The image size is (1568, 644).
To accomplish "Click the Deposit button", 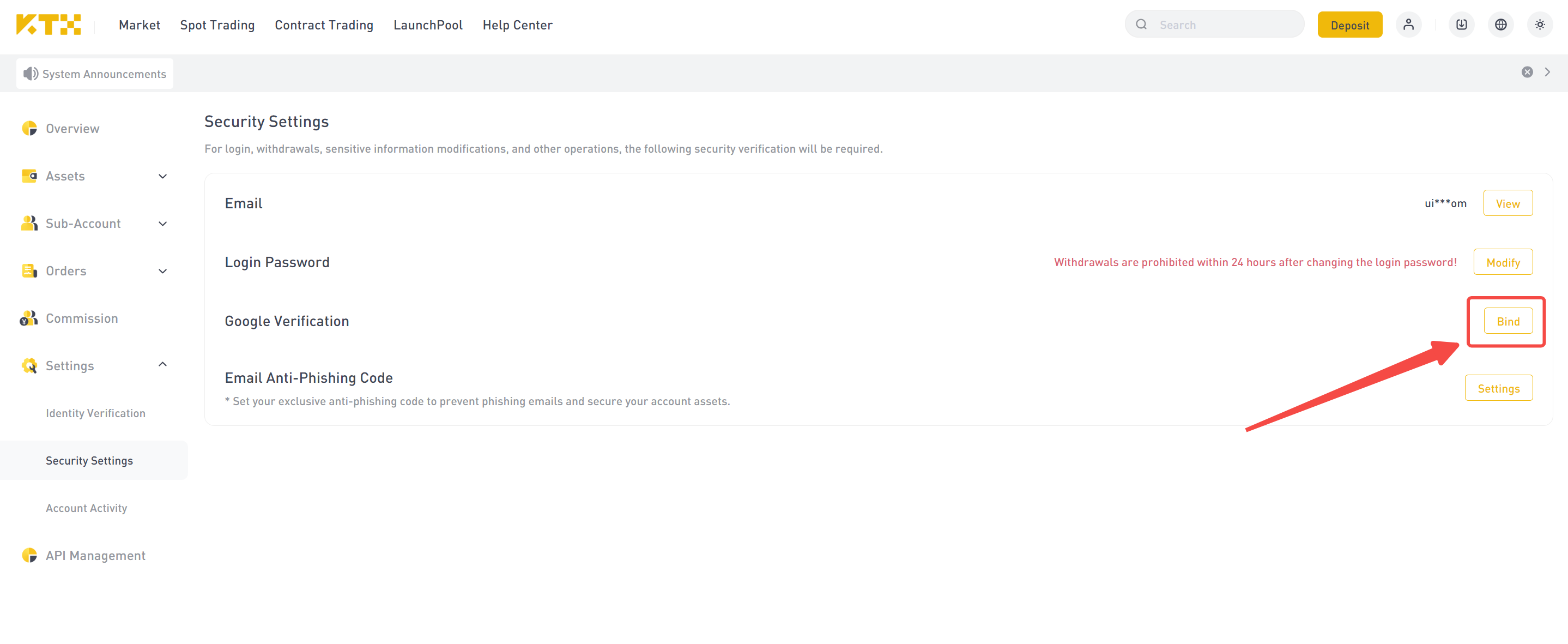I will pyautogui.click(x=1349, y=25).
